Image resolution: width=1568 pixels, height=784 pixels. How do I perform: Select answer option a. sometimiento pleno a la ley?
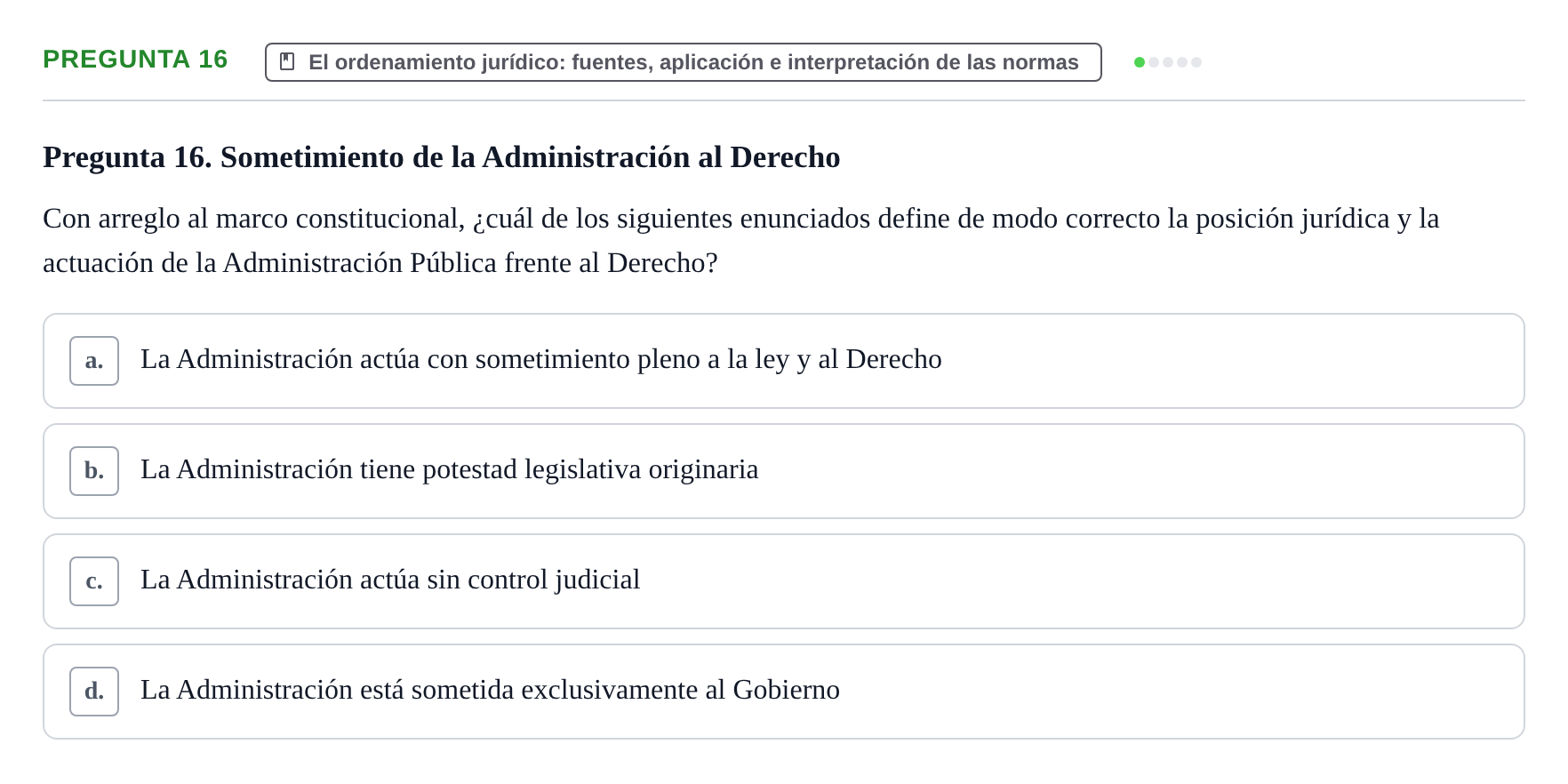pyautogui.click(x=783, y=361)
